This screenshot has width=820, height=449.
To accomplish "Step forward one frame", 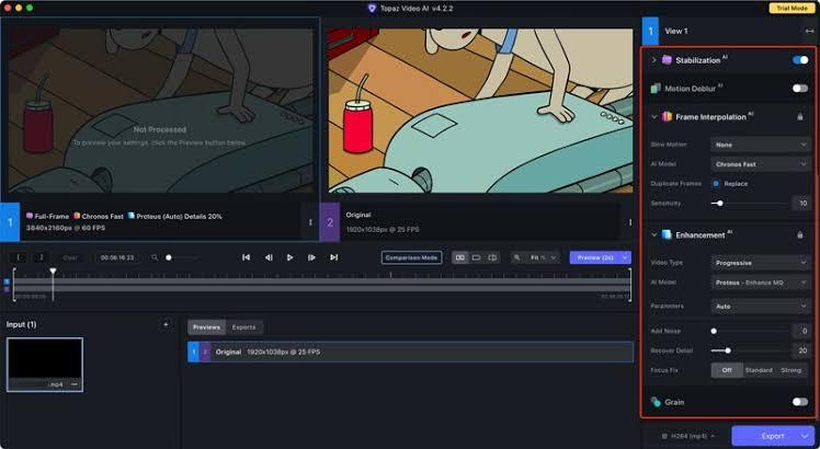I will pyautogui.click(x=312, y=258).
